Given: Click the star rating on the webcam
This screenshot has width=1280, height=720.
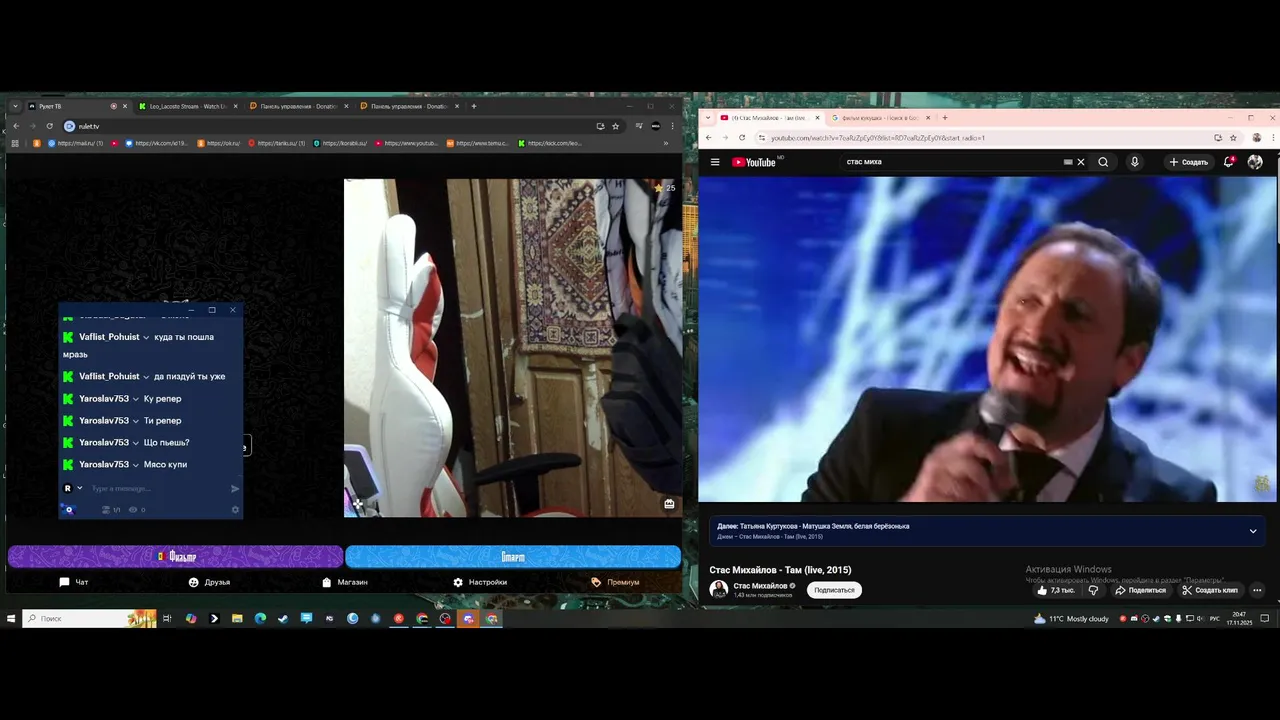Looking at the screenshot, I should pyautogui.click(x=664, y=188).
